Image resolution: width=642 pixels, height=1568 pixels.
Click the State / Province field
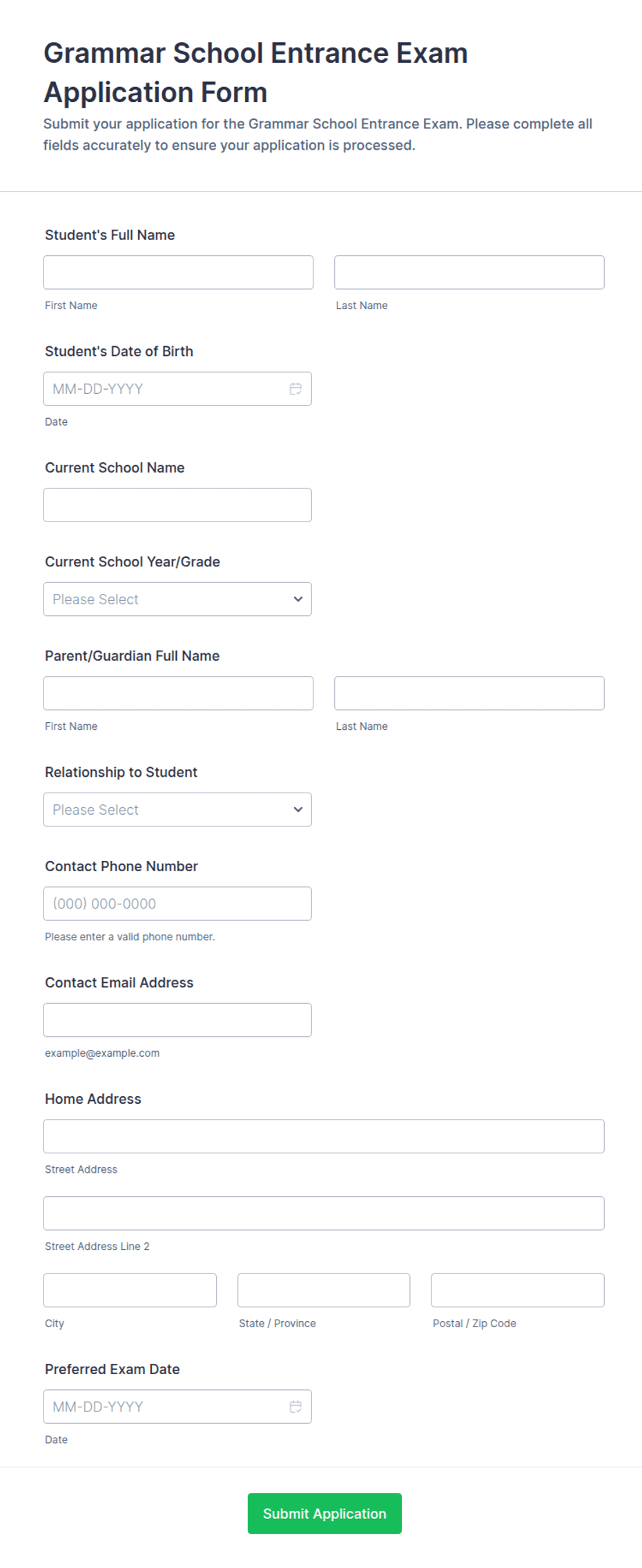pos(324,1290)
